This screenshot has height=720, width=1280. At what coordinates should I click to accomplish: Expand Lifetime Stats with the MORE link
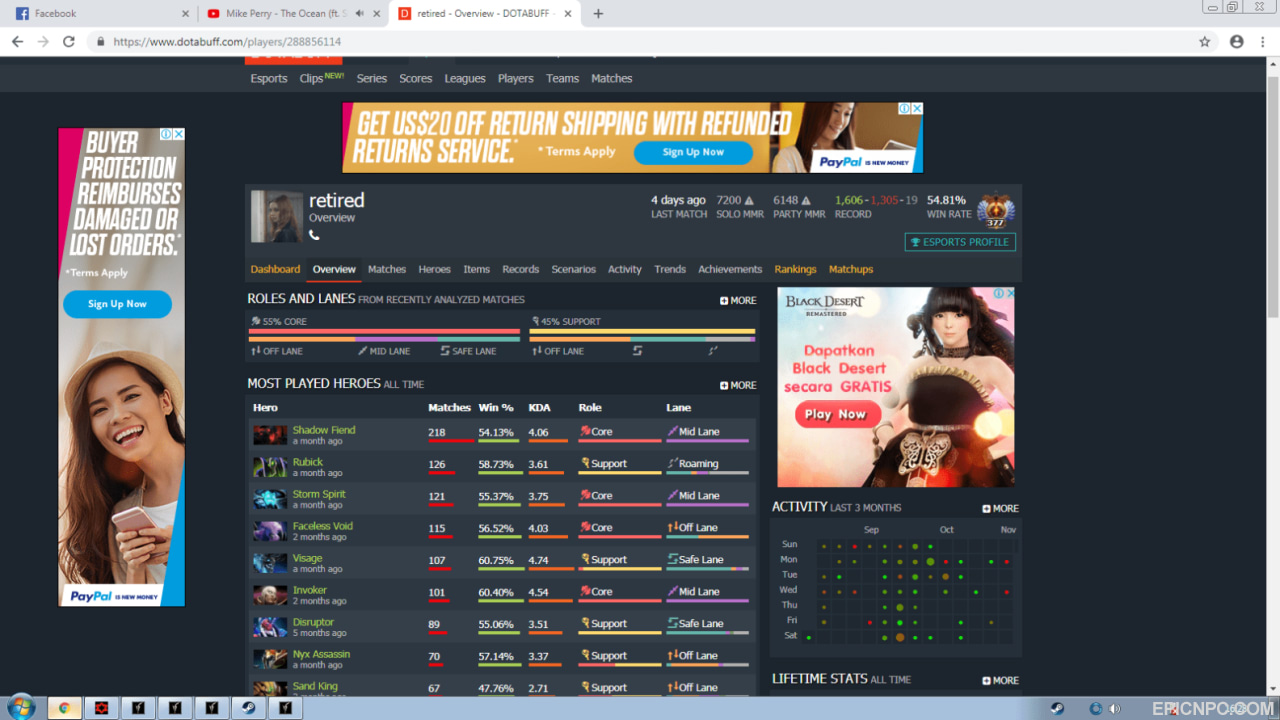click(x=1000, y=680)
